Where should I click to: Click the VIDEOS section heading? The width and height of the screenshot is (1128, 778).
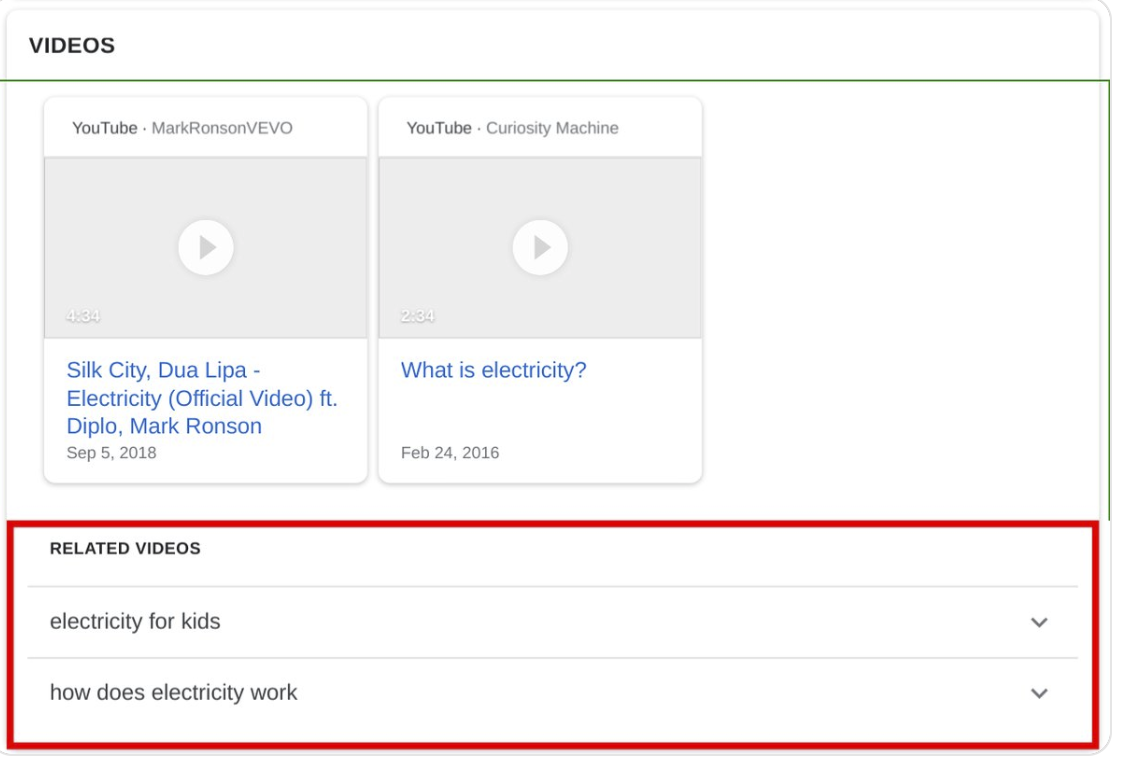71,47
